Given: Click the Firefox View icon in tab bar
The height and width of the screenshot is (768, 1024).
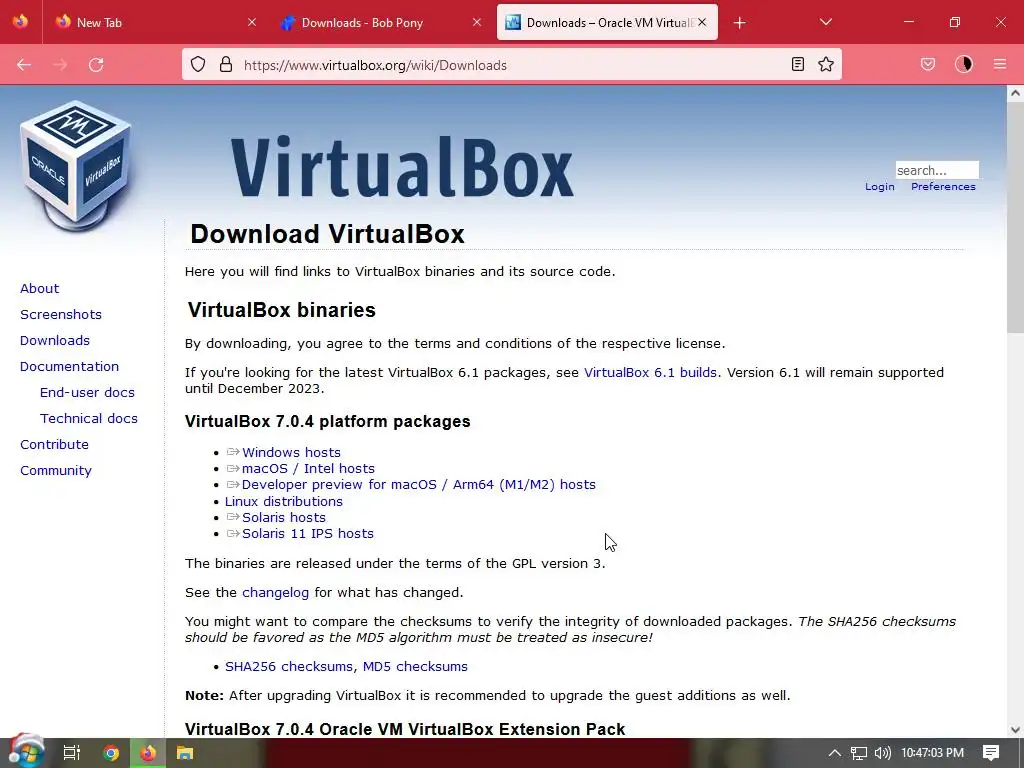Looking at the screenshot, I should [20, 22].
